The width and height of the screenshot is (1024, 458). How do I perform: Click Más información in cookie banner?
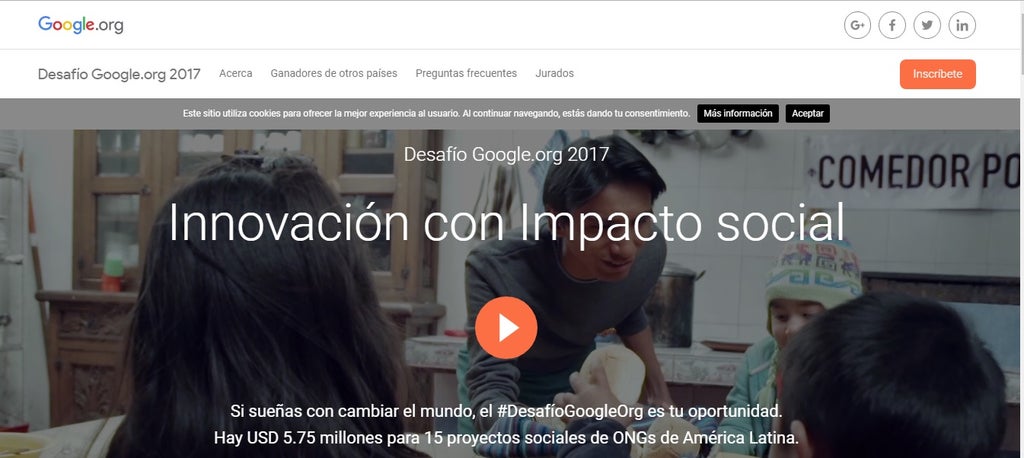tap(738, 113)
